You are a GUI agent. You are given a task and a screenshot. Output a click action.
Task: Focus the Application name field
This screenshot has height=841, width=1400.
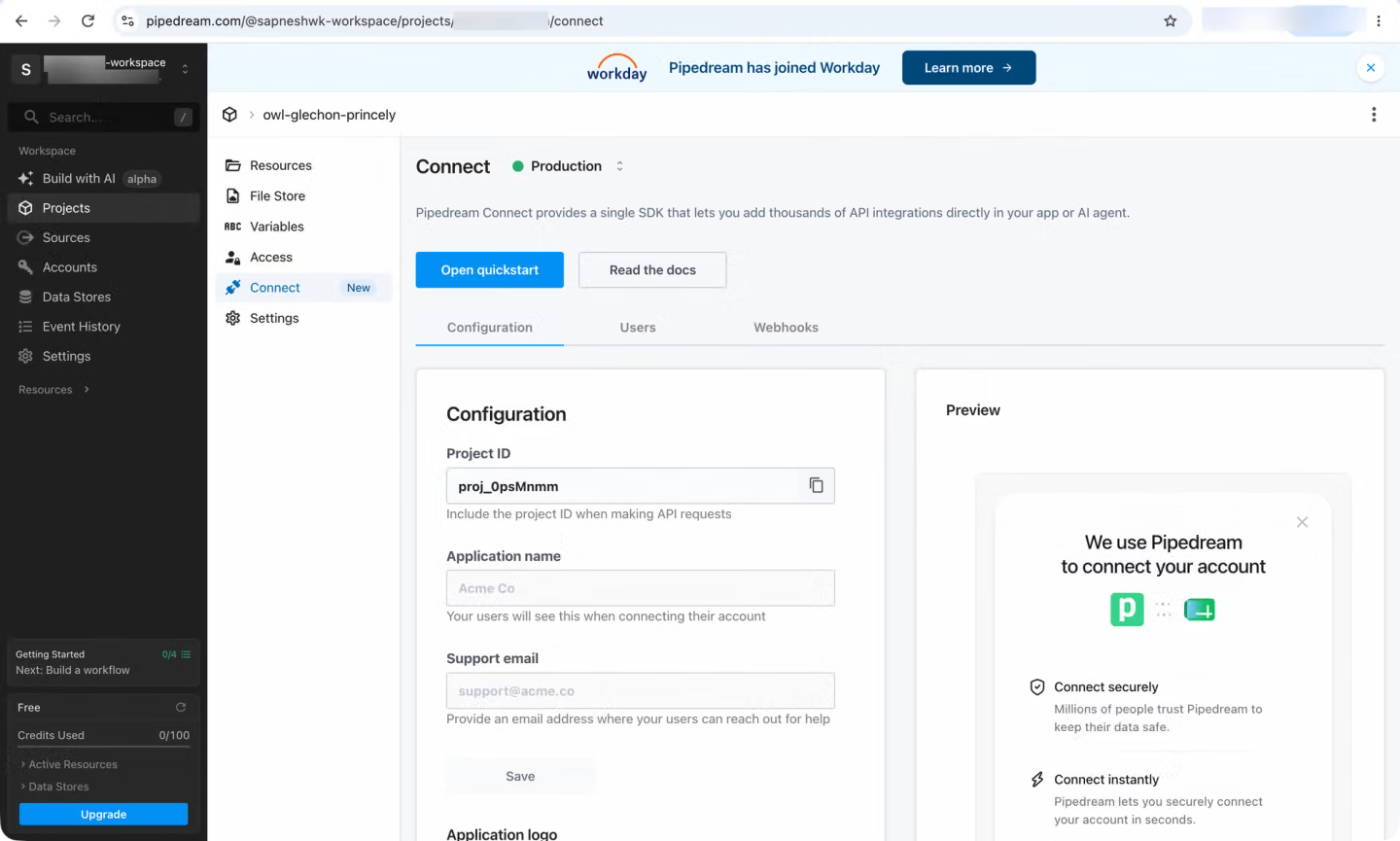click(640, 588)
